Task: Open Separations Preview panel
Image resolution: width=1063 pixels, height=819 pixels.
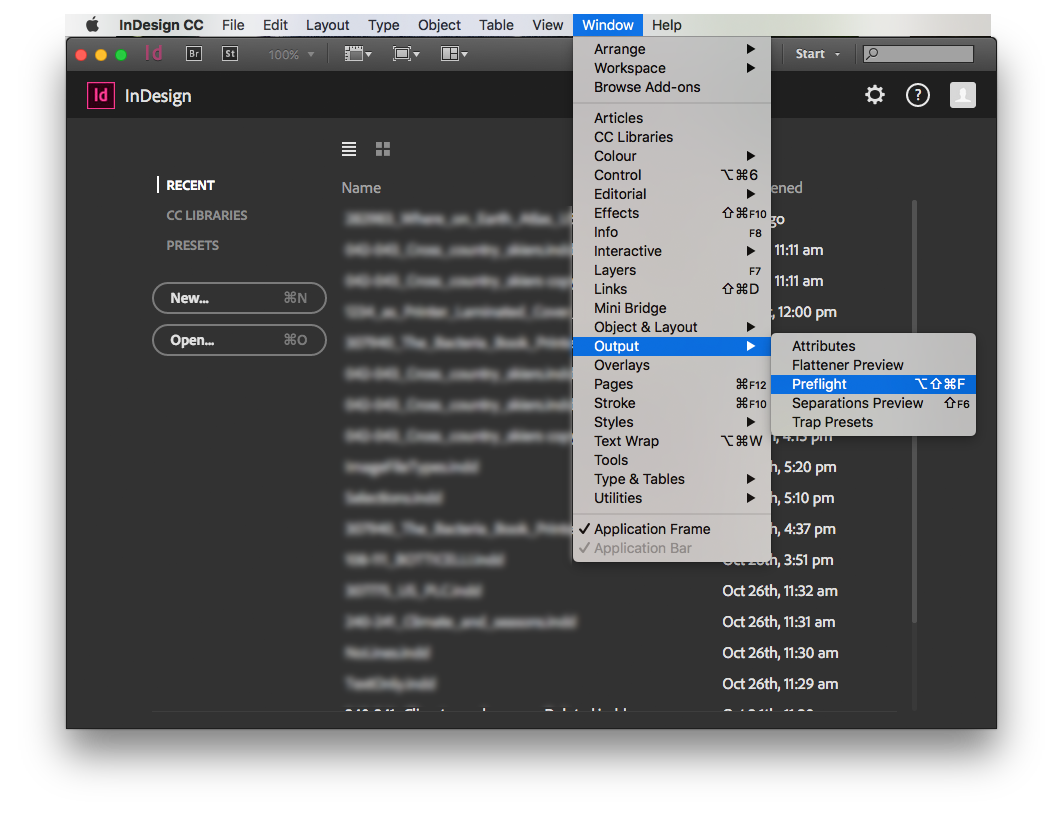Action: 873,403
